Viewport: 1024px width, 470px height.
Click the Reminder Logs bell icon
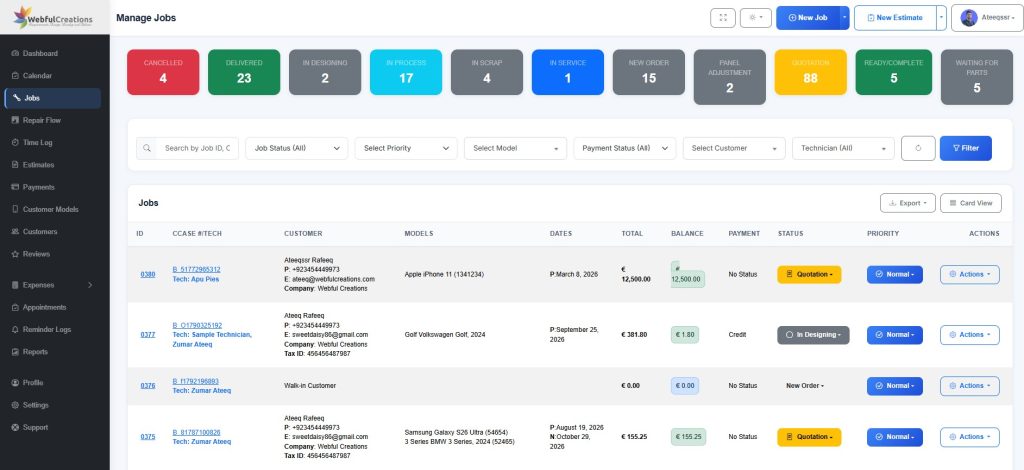(x=16, y=330)
